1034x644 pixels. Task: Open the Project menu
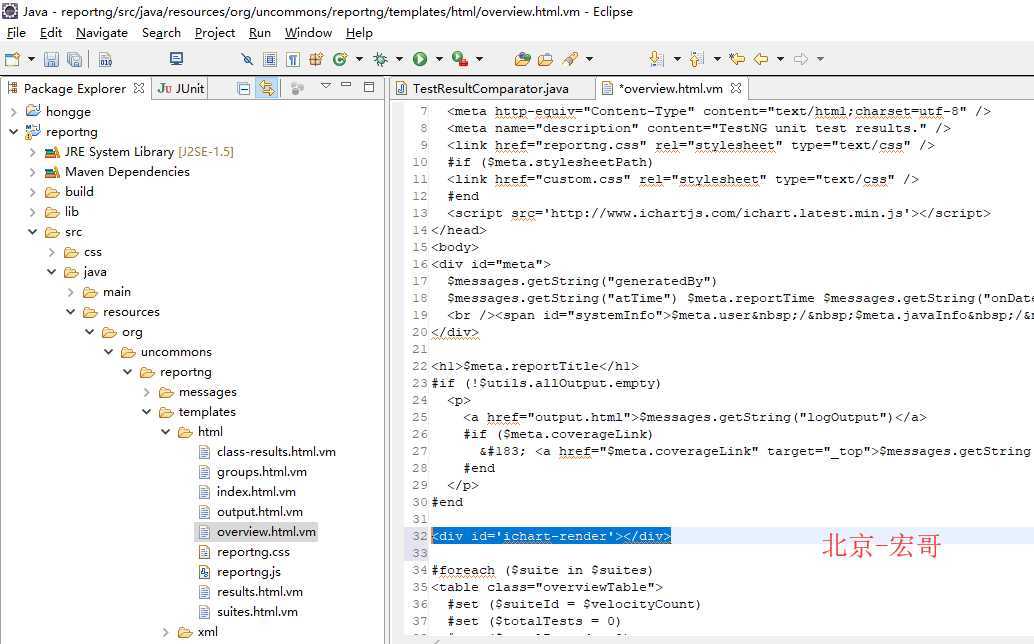[215, 33]
